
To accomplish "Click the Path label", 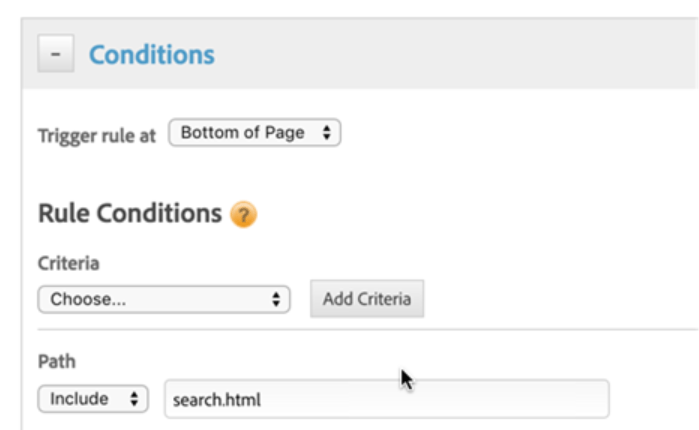I will tap(55, 361).
